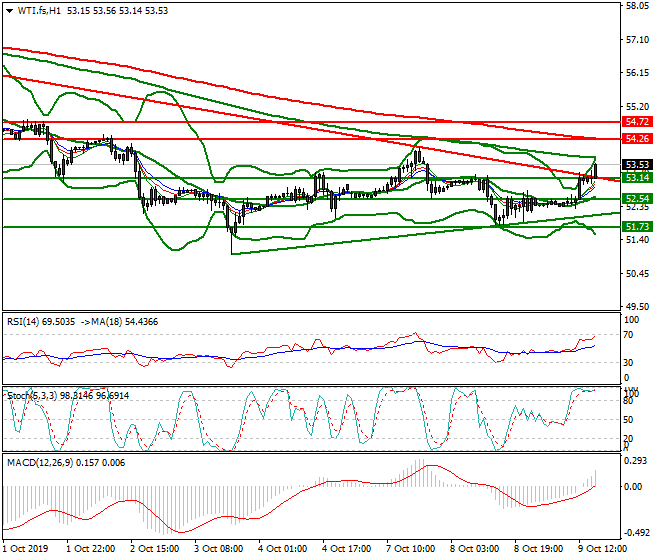Select the green 52.54 price level label

(x=637, y=199)
